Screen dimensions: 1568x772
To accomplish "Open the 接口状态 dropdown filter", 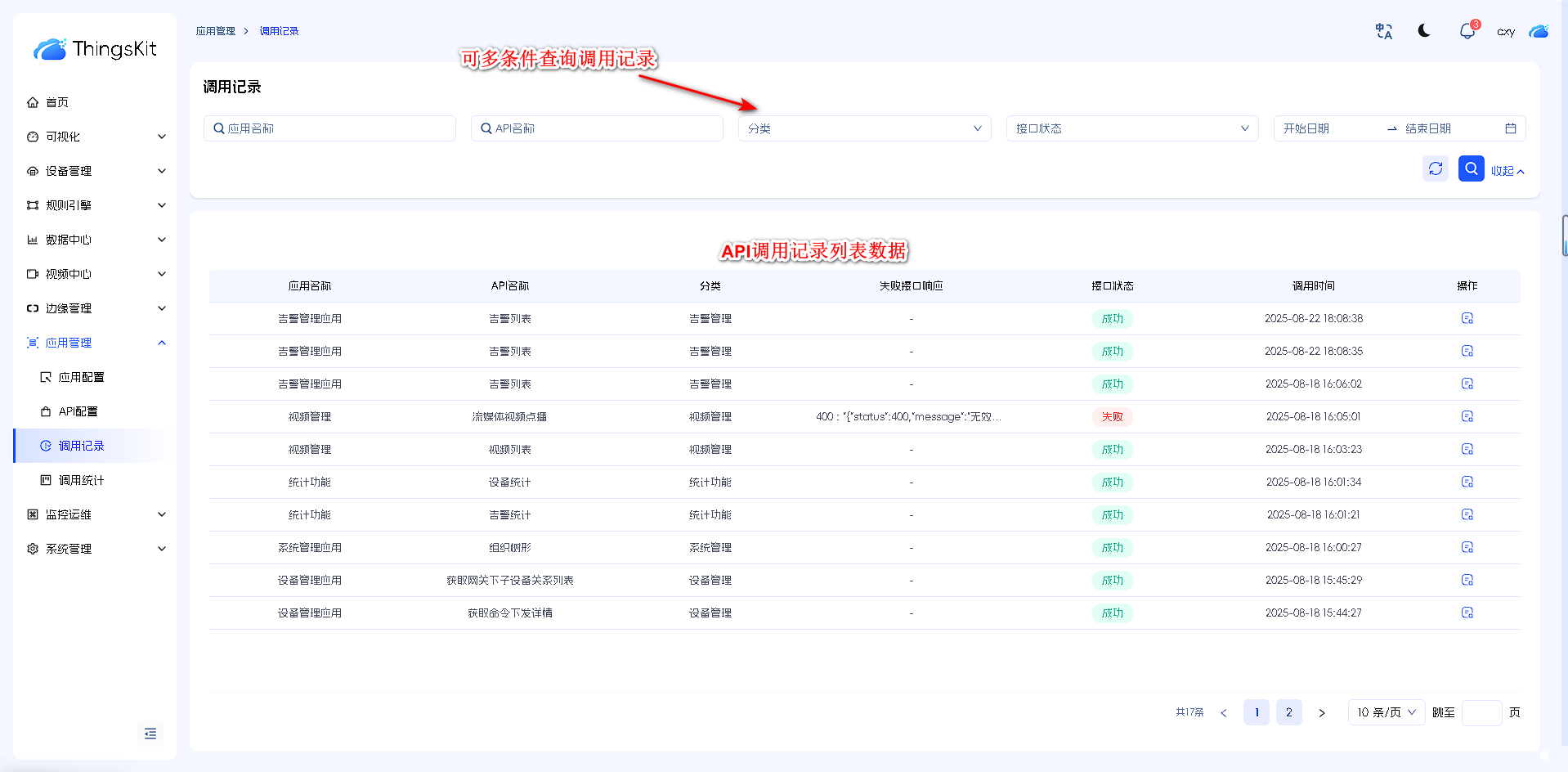I will pos(1131,128).
